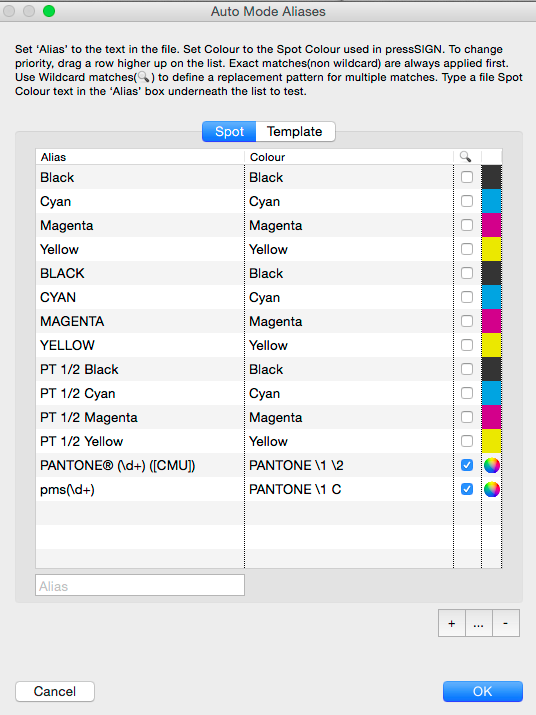This screenshot has height=715, width=536.
Task: Select the 'PT 1/2 Black' alias cell
Action: tap(140, 369)
